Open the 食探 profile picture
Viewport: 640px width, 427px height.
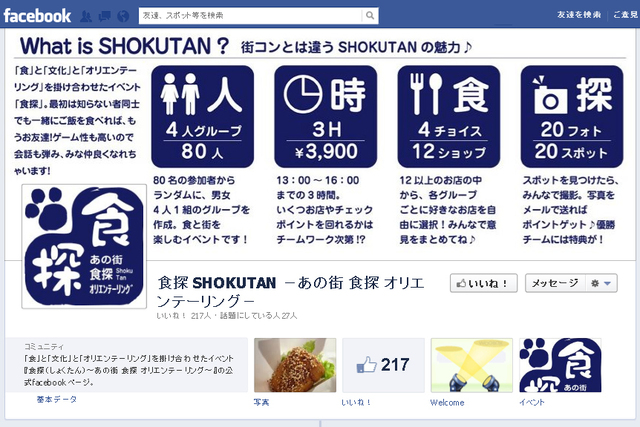[84, 246]
